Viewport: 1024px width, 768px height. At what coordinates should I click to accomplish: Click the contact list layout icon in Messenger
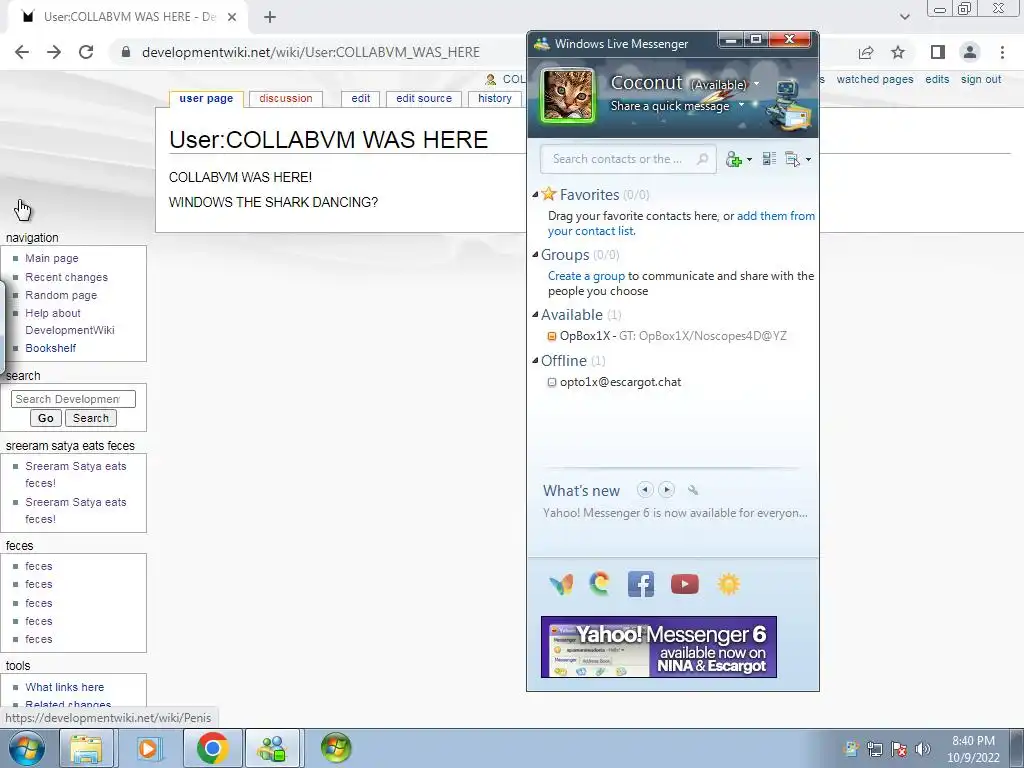click(x=769, y=159)
